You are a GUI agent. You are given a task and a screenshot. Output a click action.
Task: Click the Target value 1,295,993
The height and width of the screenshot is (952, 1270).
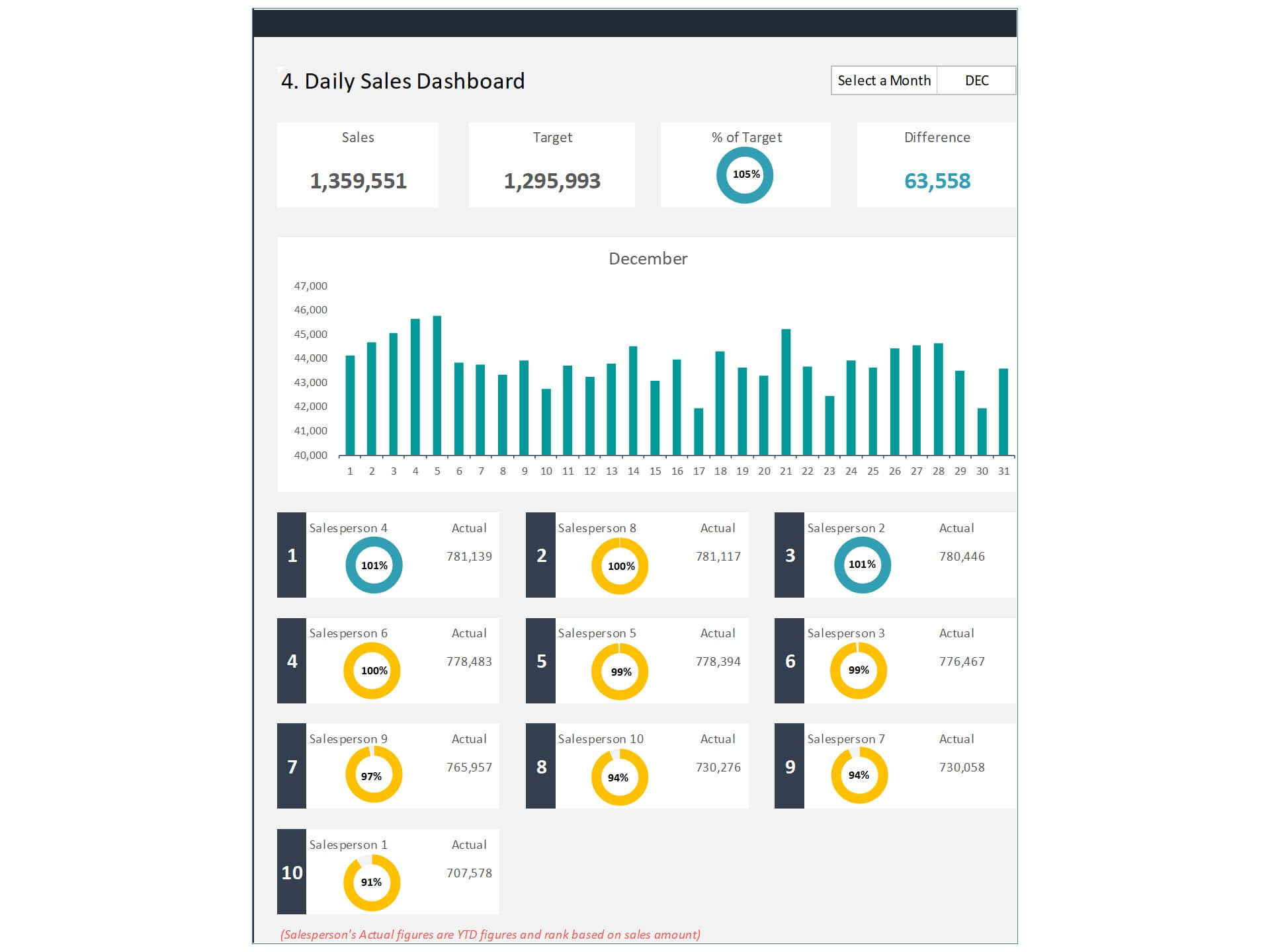tap(552, 180)
